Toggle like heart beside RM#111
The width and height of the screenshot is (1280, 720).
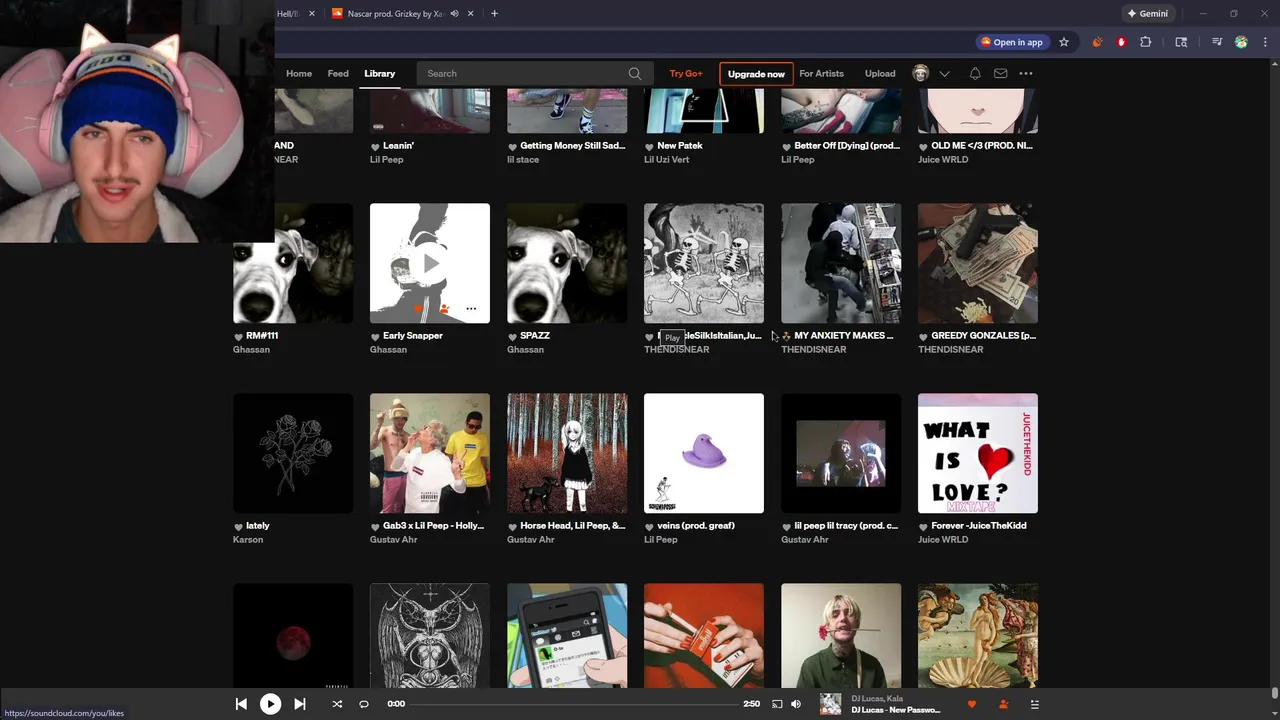coord(238,336)
